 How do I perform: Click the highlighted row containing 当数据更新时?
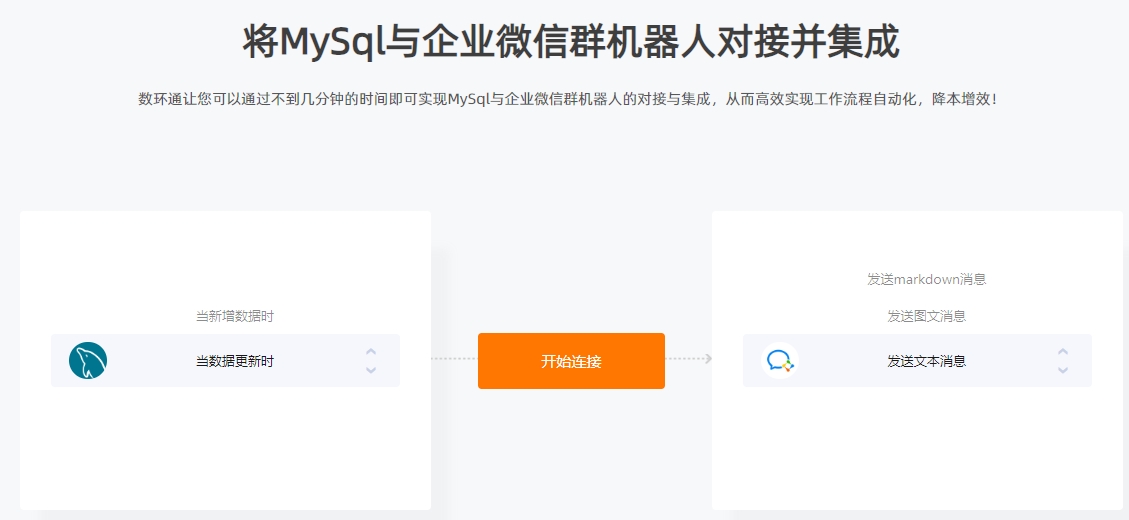[225, 360]
